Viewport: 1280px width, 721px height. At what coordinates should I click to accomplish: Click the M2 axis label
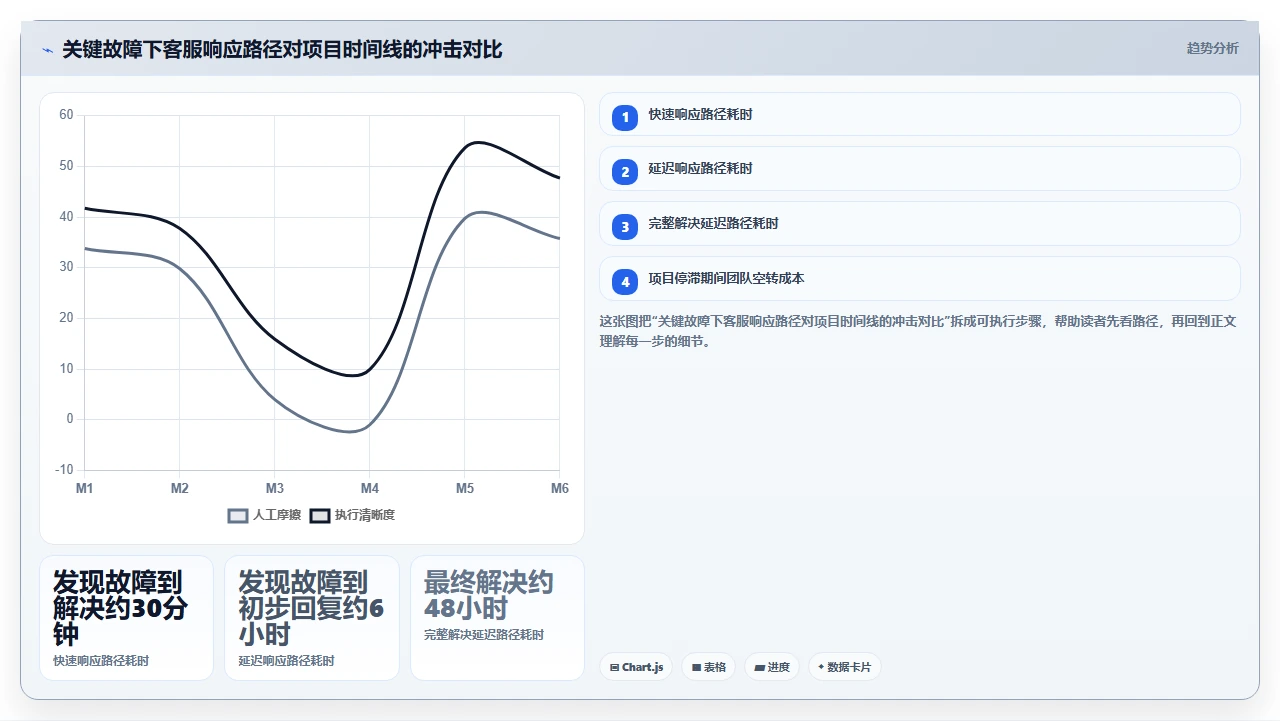click(180, 488)
